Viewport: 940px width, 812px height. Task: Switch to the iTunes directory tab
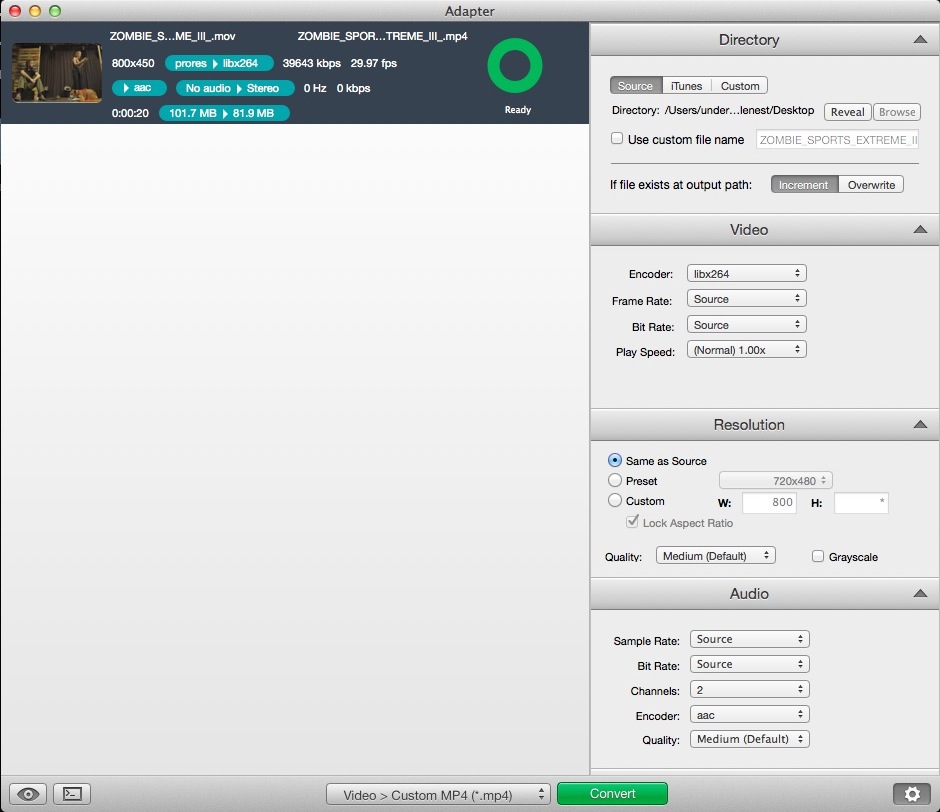tap(686, 86)
